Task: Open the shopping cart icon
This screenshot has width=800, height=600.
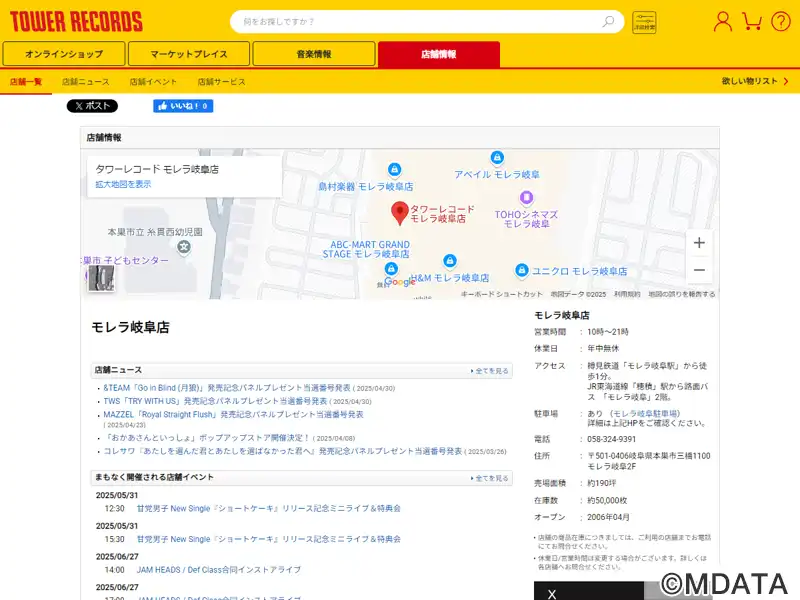Action: pyautogui.click(x=752, y=21)
